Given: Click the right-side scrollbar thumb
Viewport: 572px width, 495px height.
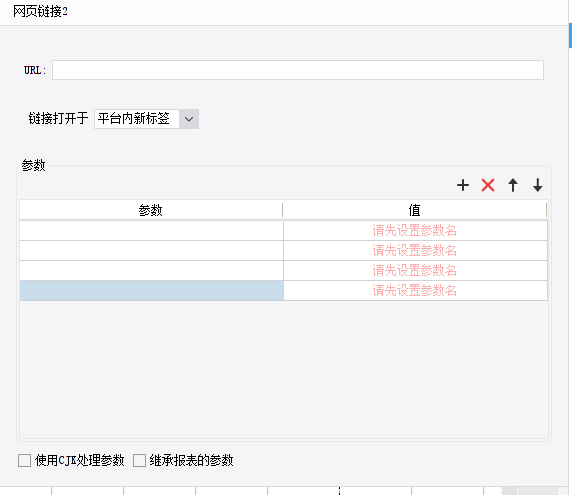Looking at the screenshot, I should 570,35.
